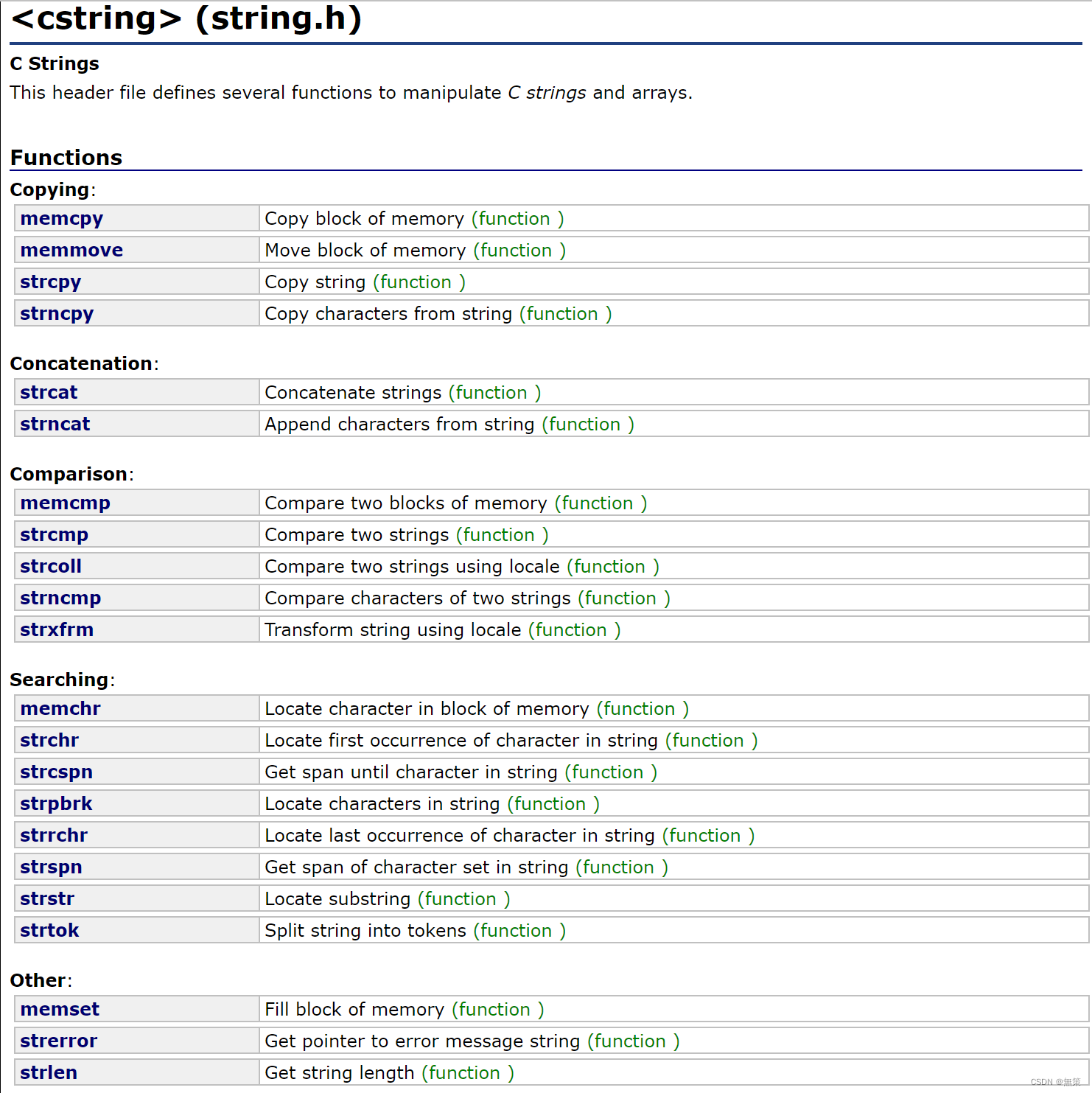Open the strcpy function link

(51, 282)
